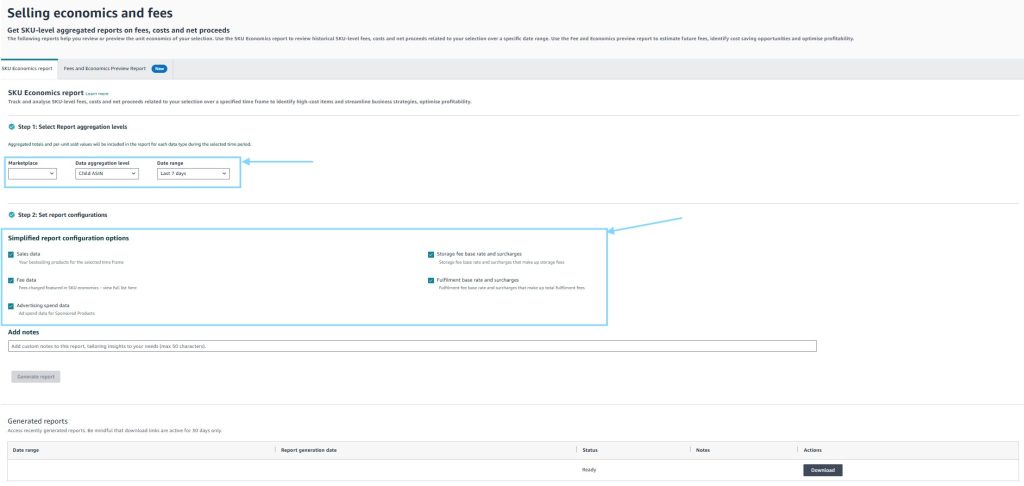Disable the Advertising spend data checkbox
The height and width of the screenshot is (486, 1024).
click(x=11, y=306)
